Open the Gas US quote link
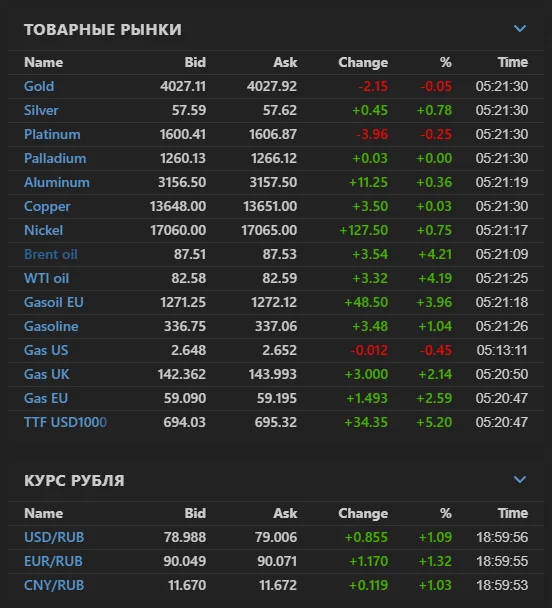Screen dimensions: 552x608 [46, 351]
